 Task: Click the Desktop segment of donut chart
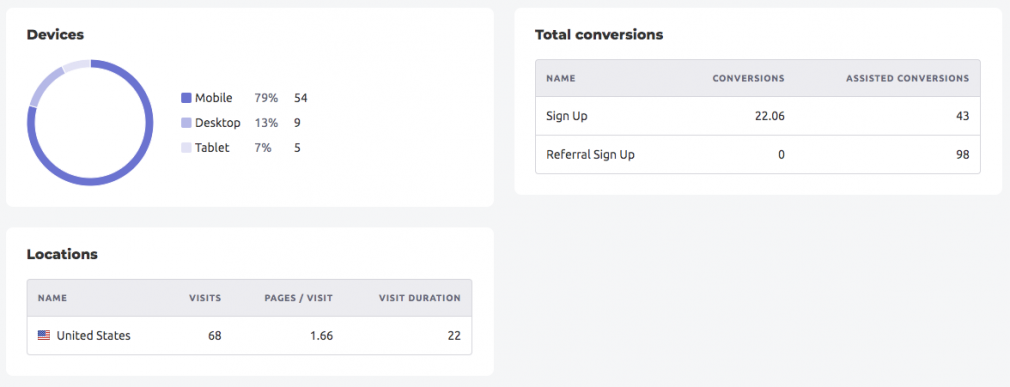44,84
